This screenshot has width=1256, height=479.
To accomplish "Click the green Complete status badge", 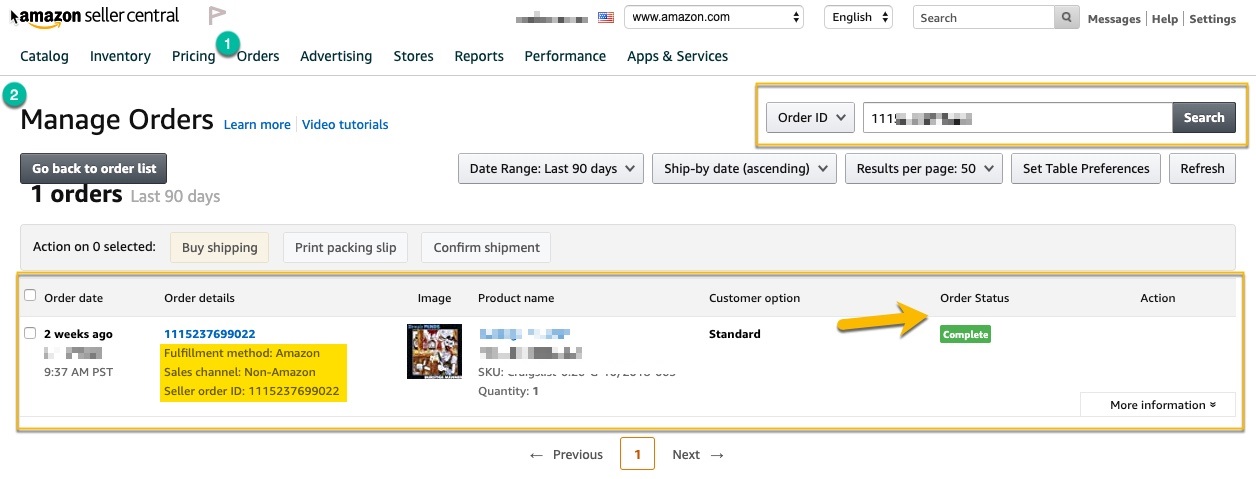I will (x=965, y=334).
